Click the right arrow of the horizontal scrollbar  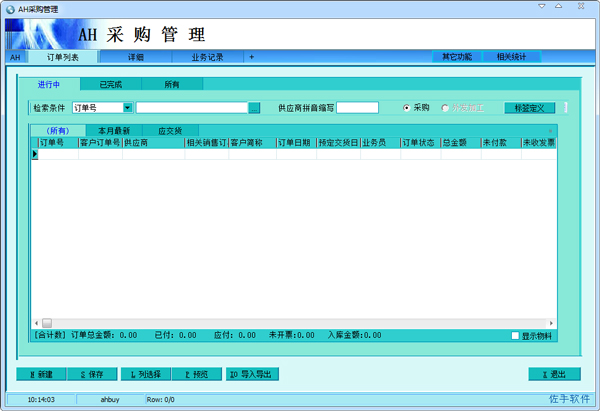point(550,322)
